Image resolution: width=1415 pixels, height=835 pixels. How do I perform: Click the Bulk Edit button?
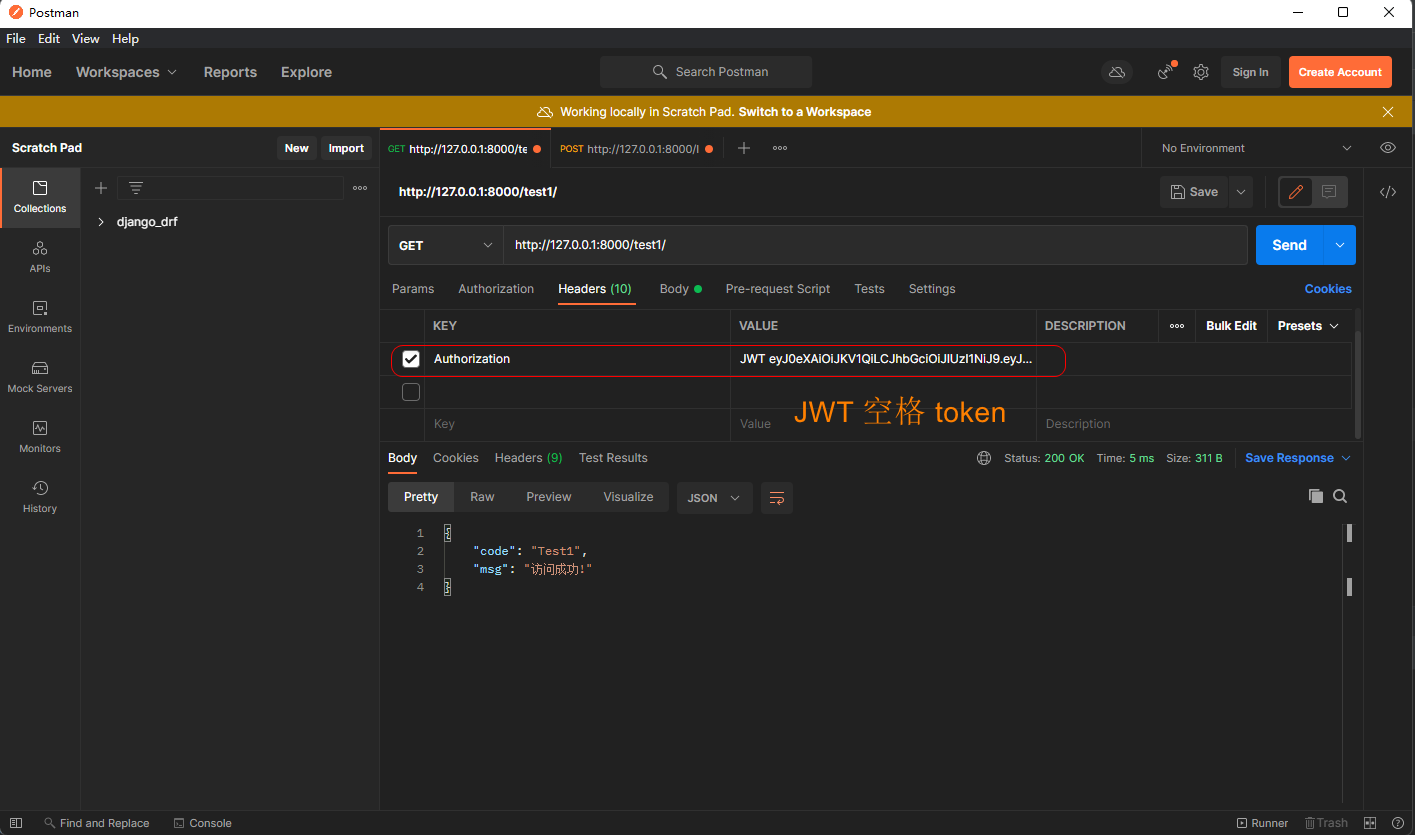click(x=1231, y=326)
